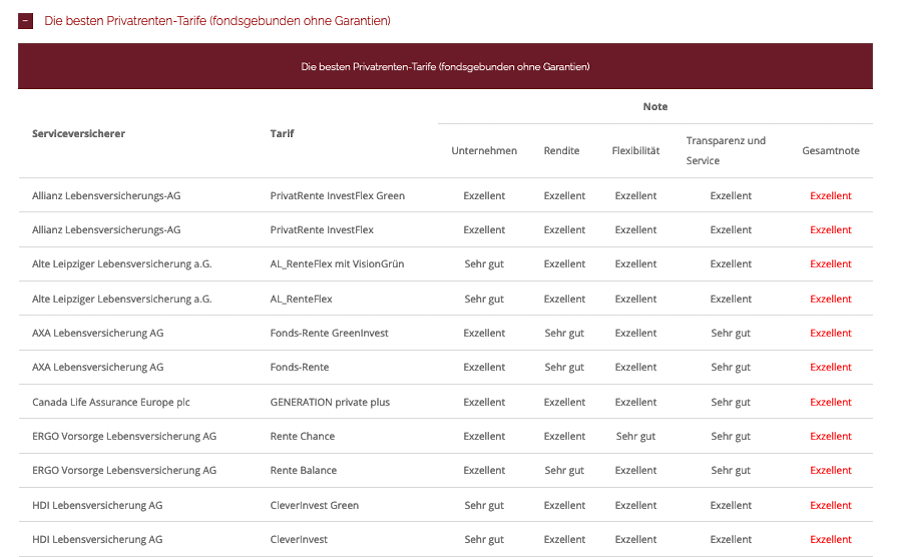This screenshot has width=900, height=557.
Task: Click the Gesamtnote column header
Action: 831,150
